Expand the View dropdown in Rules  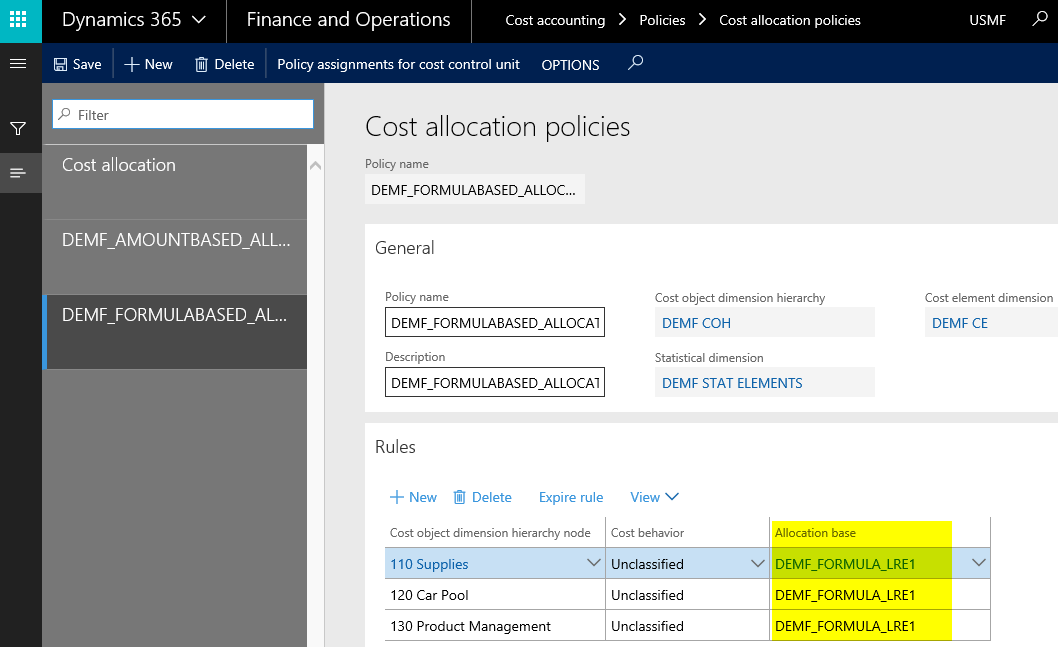click(x=654, y=497)
